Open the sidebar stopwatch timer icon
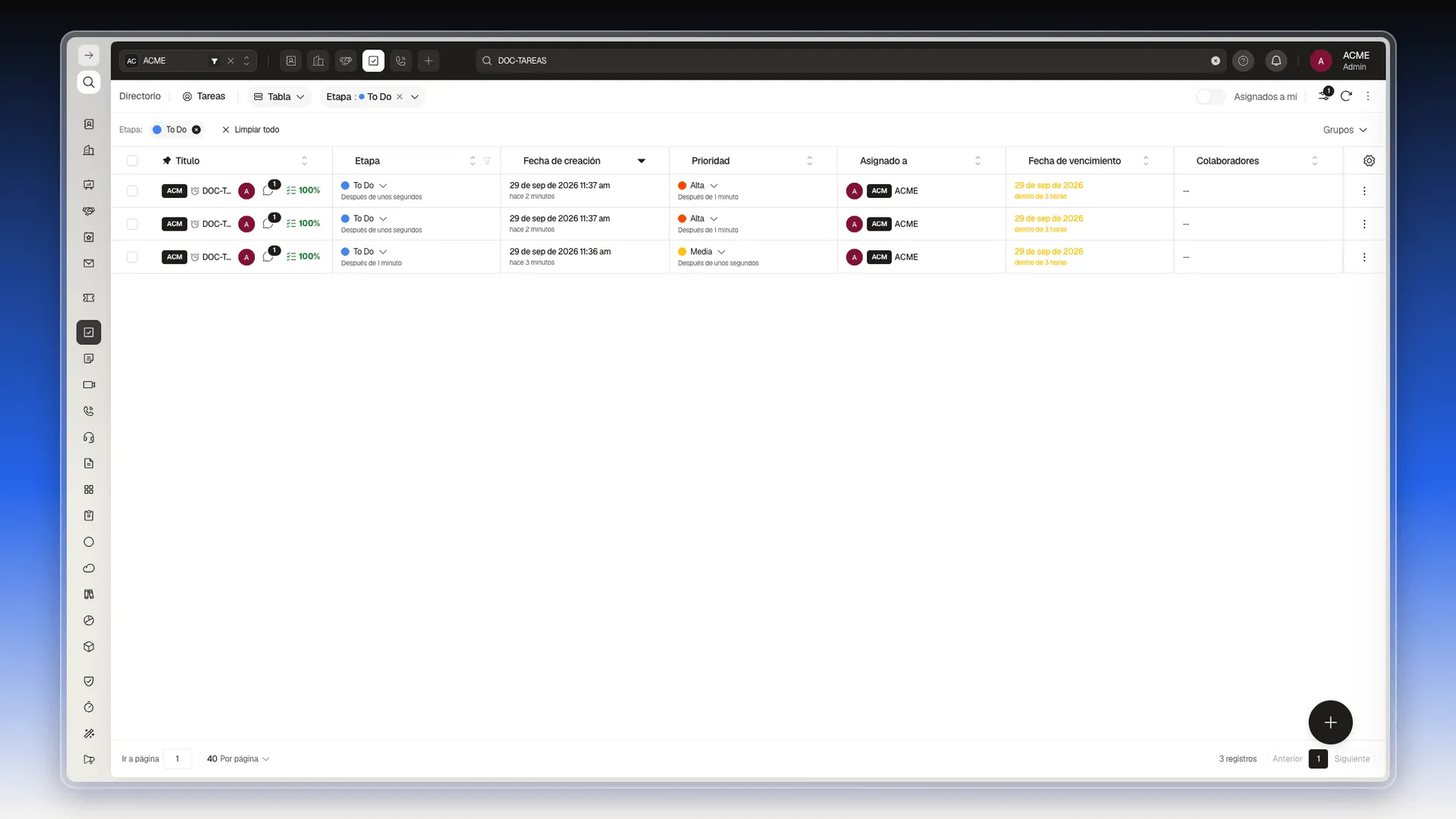 (89, 708)
